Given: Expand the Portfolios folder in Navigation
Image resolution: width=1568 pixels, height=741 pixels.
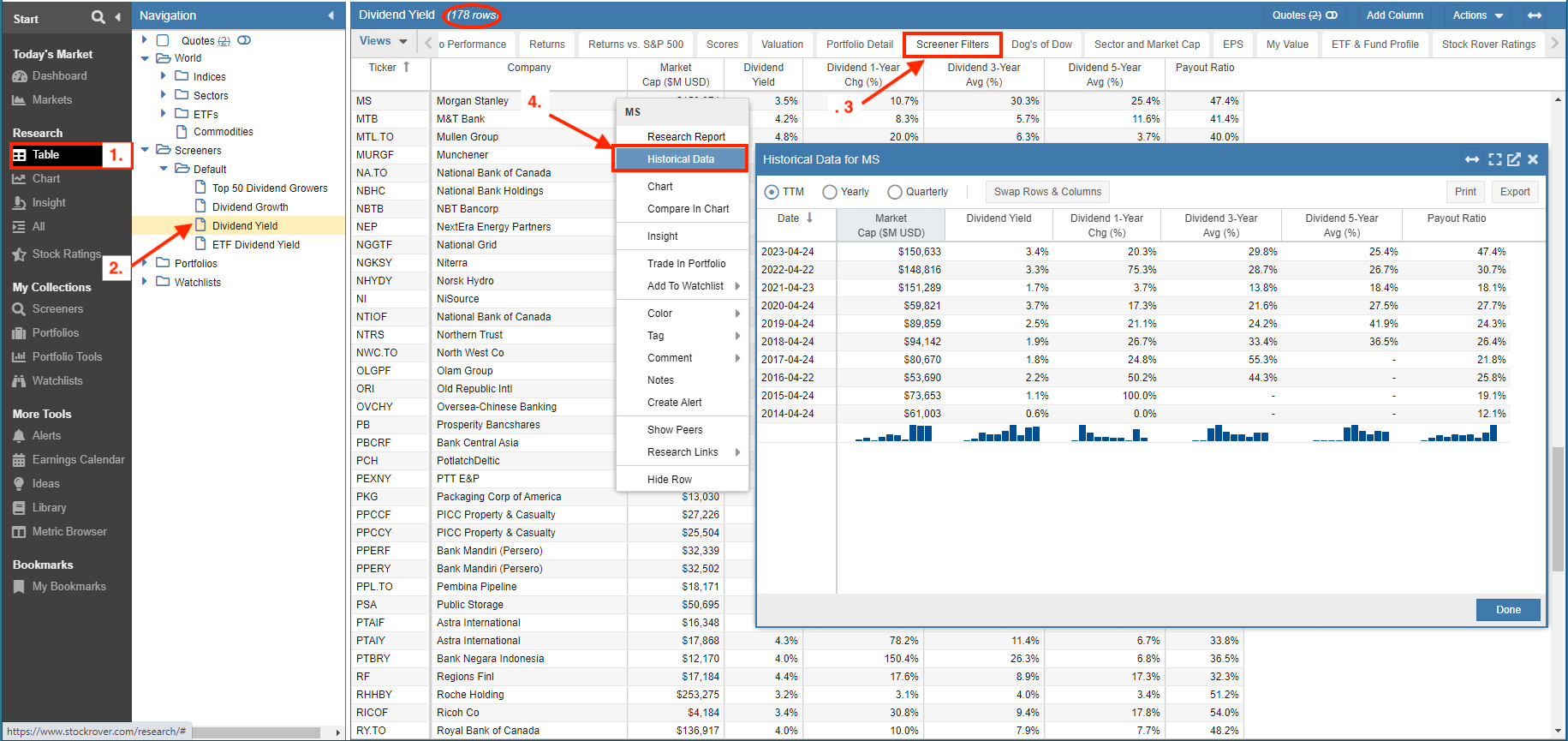Looking at the screenshot, I should (x=144, y=262).
